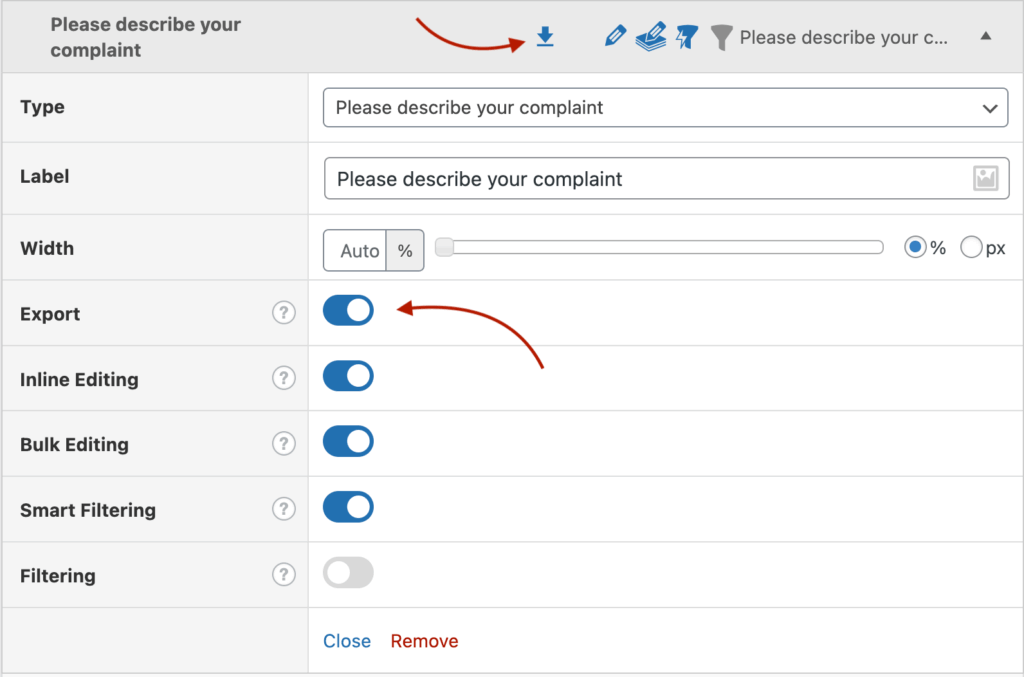This screenshot has width=1024, height=677.
Task: Open help tooltip for Export option
Action: click(284, 313)
